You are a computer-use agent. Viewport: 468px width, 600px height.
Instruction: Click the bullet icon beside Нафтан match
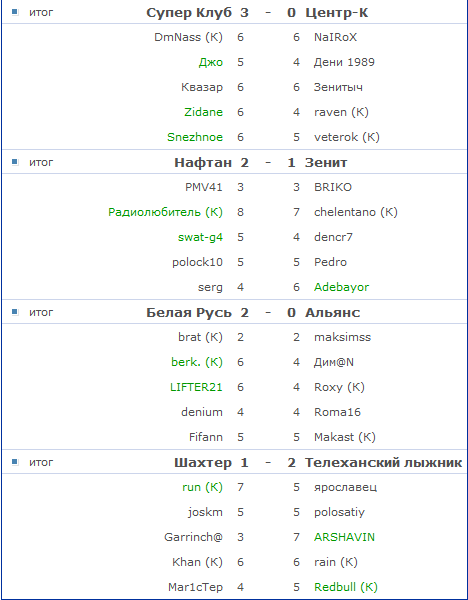click(15, 162)
